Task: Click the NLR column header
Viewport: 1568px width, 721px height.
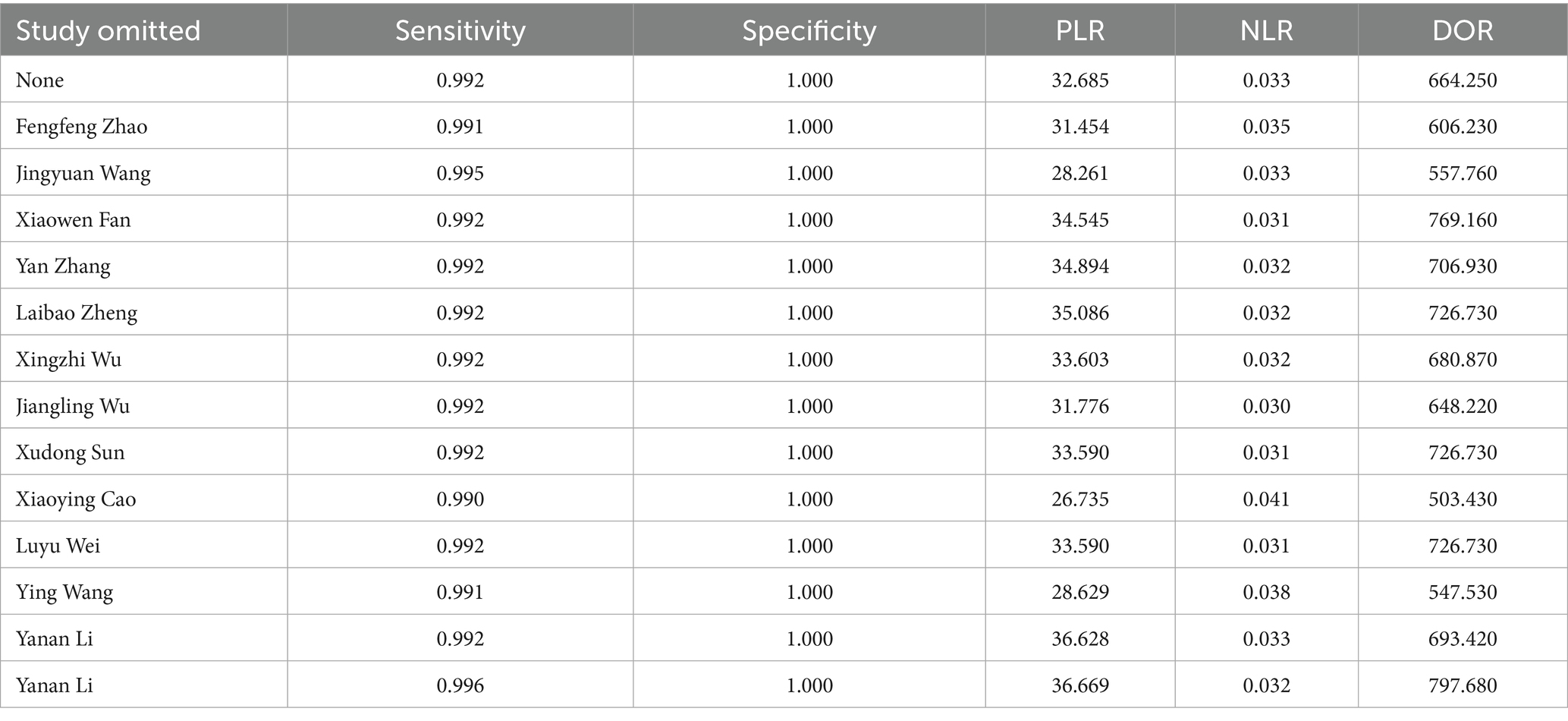Action: coord(1266,31)
